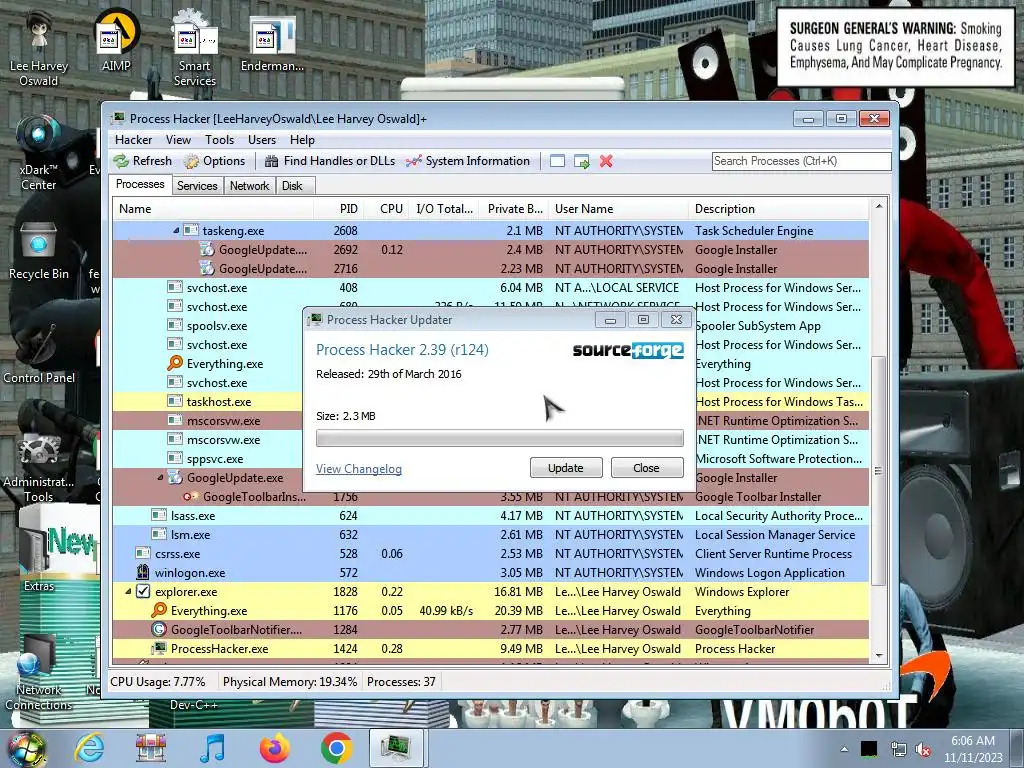Open AIMP desktop shortcut

pos(116,40)
